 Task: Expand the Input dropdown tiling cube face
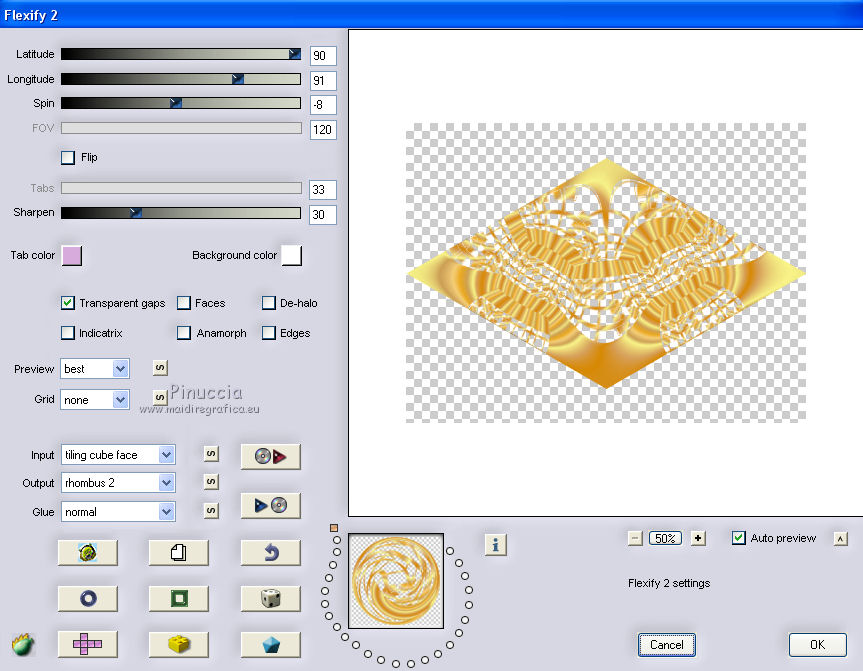click(x=118, y=455)
